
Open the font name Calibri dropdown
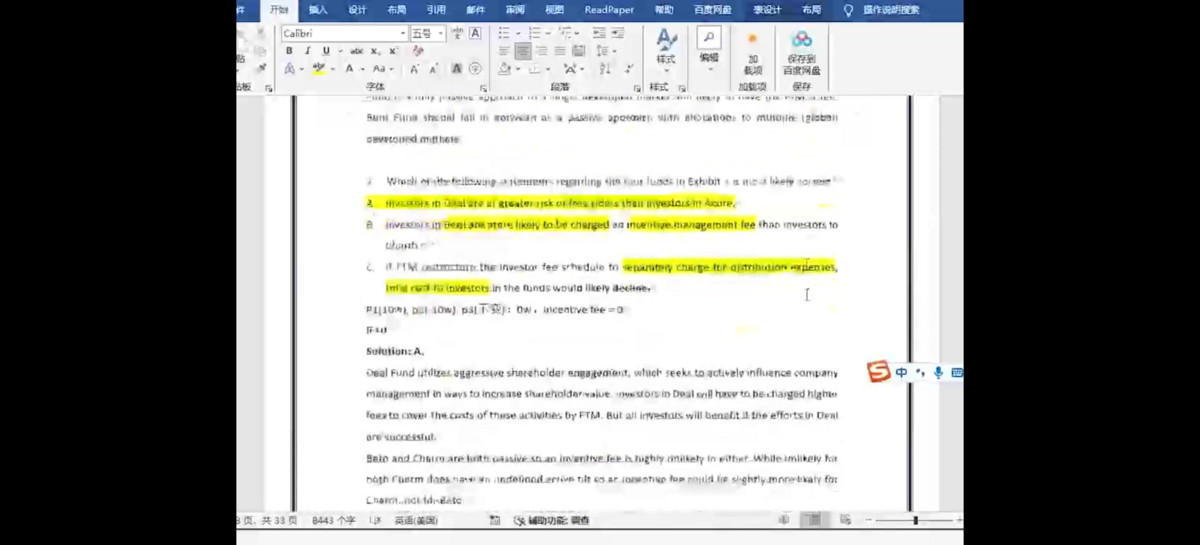coord(403,34)
